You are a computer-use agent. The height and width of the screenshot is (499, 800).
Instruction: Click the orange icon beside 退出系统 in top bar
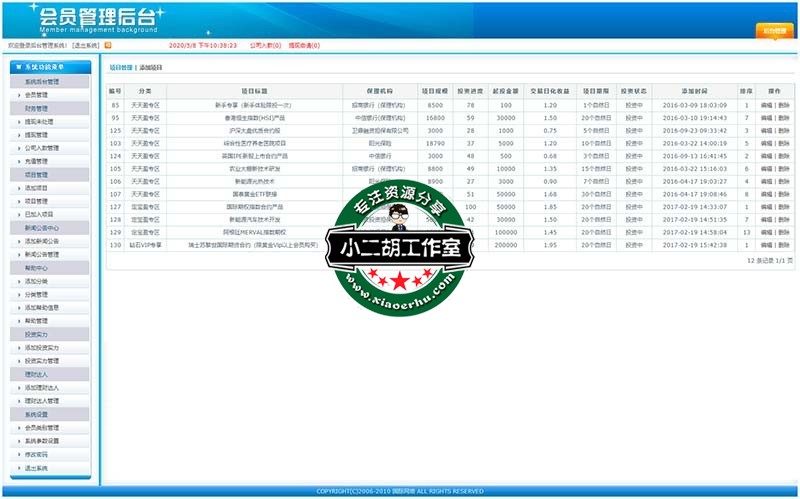[108, 46]
